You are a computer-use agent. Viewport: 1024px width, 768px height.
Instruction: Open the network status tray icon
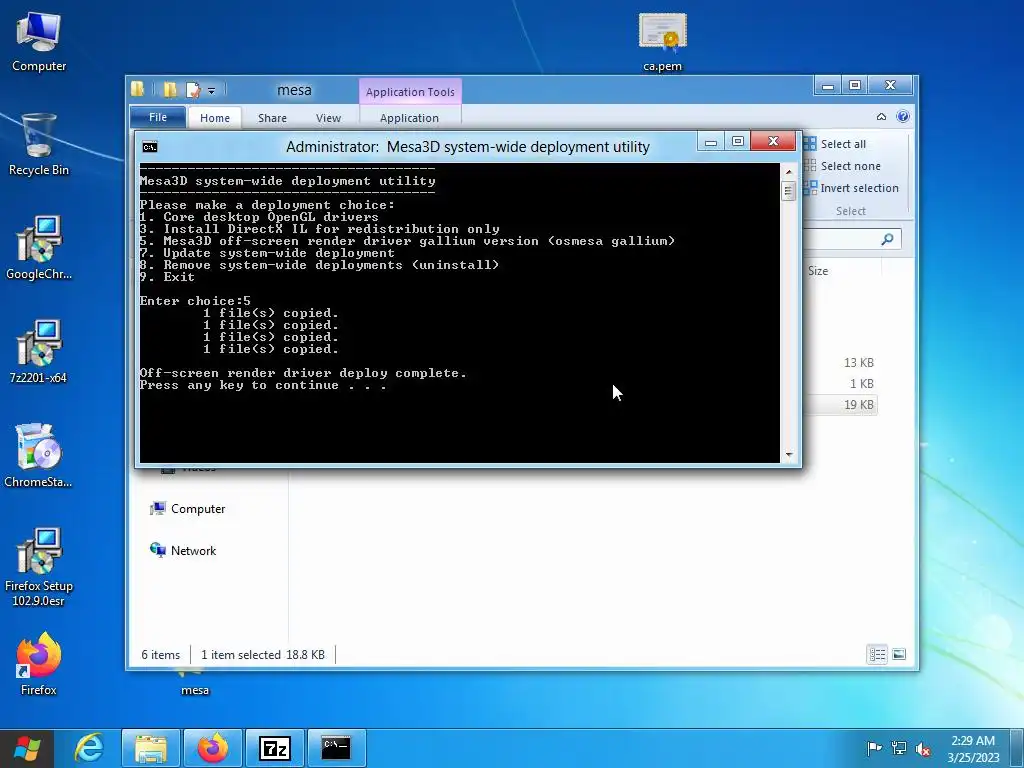tap(899, 748)
